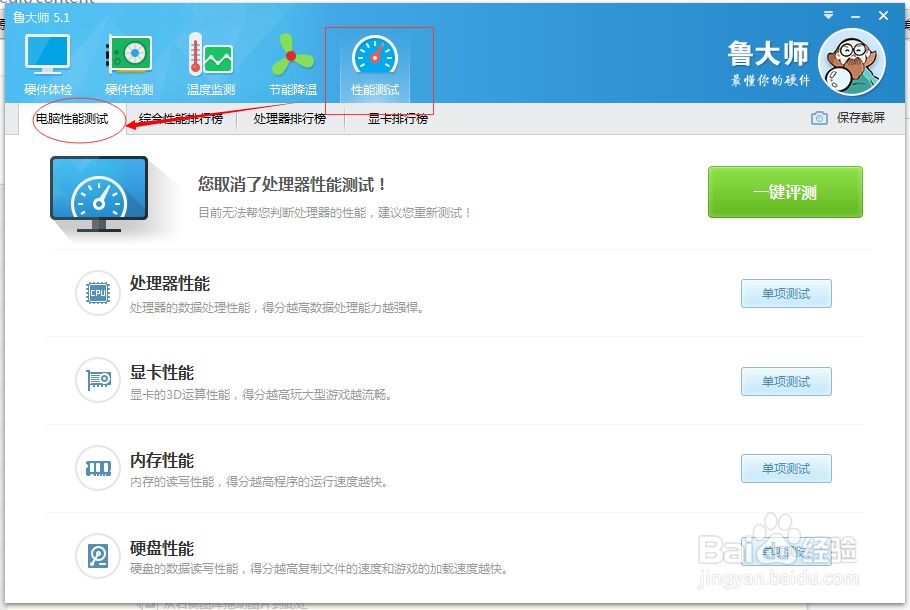Click the CPU icon for 处理器性能
This screenshot has width=910, height=610.
coord(98,293)
